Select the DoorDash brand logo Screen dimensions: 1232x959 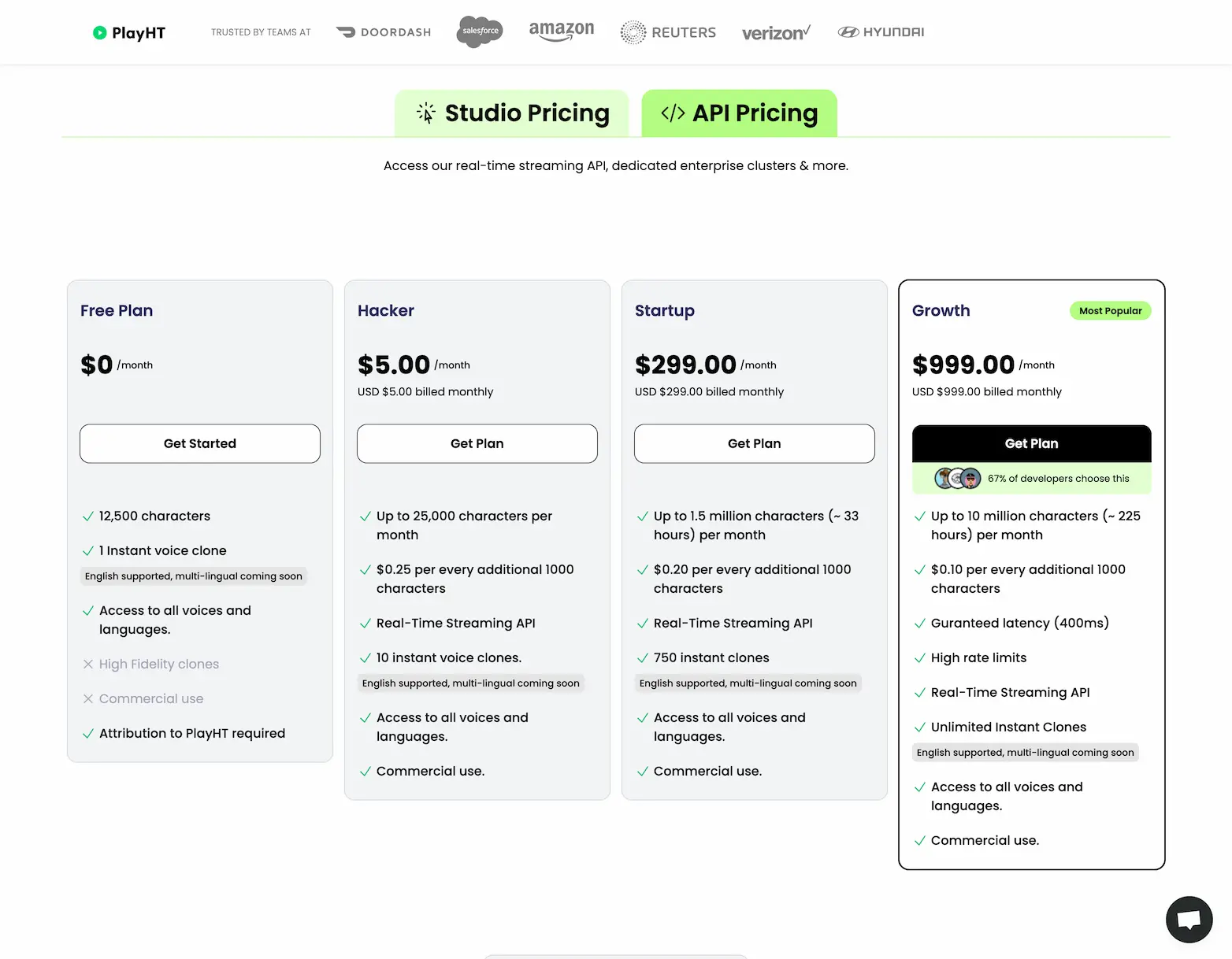tap(384, 32)
